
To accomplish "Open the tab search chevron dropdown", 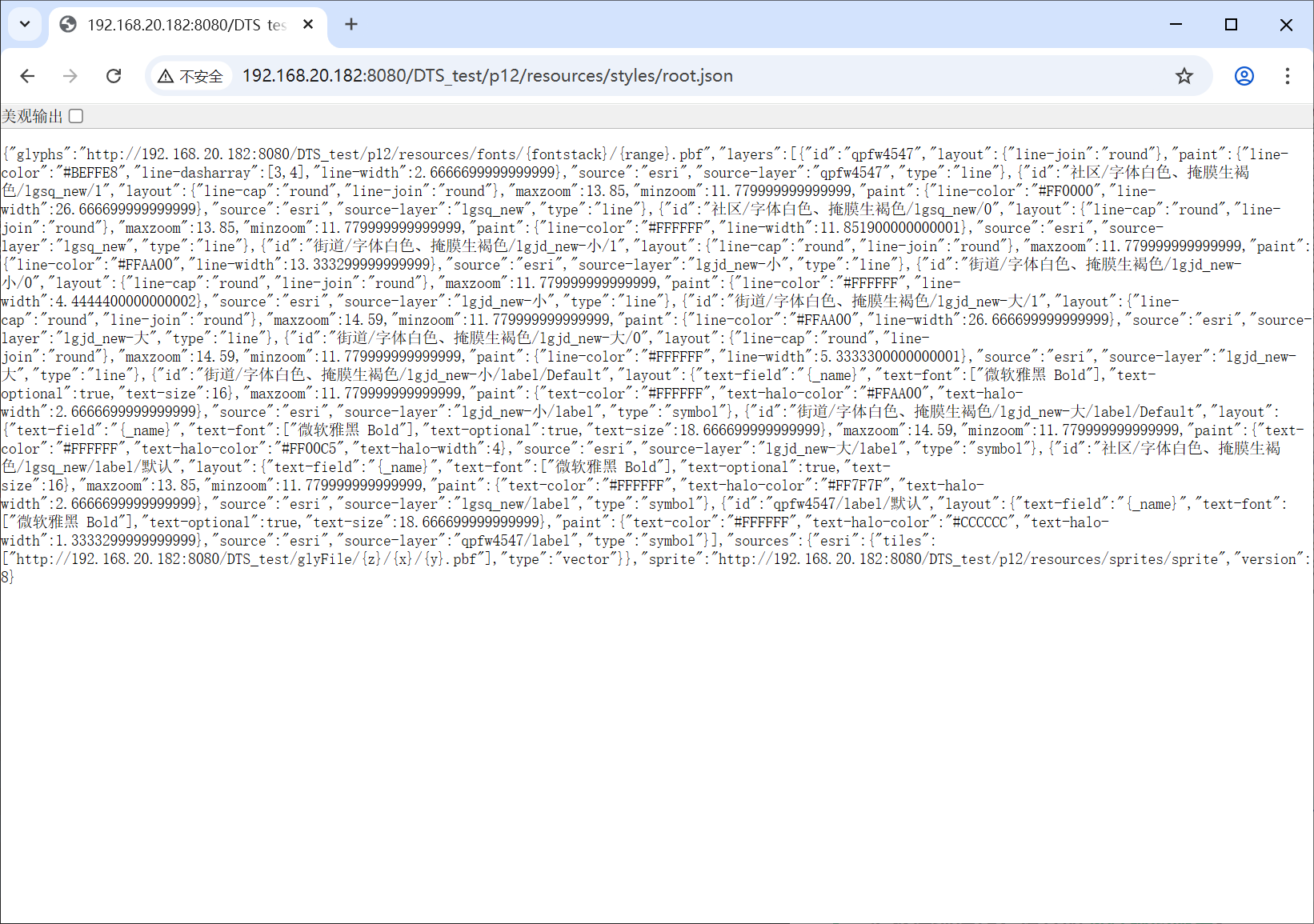I will point(25,24).
